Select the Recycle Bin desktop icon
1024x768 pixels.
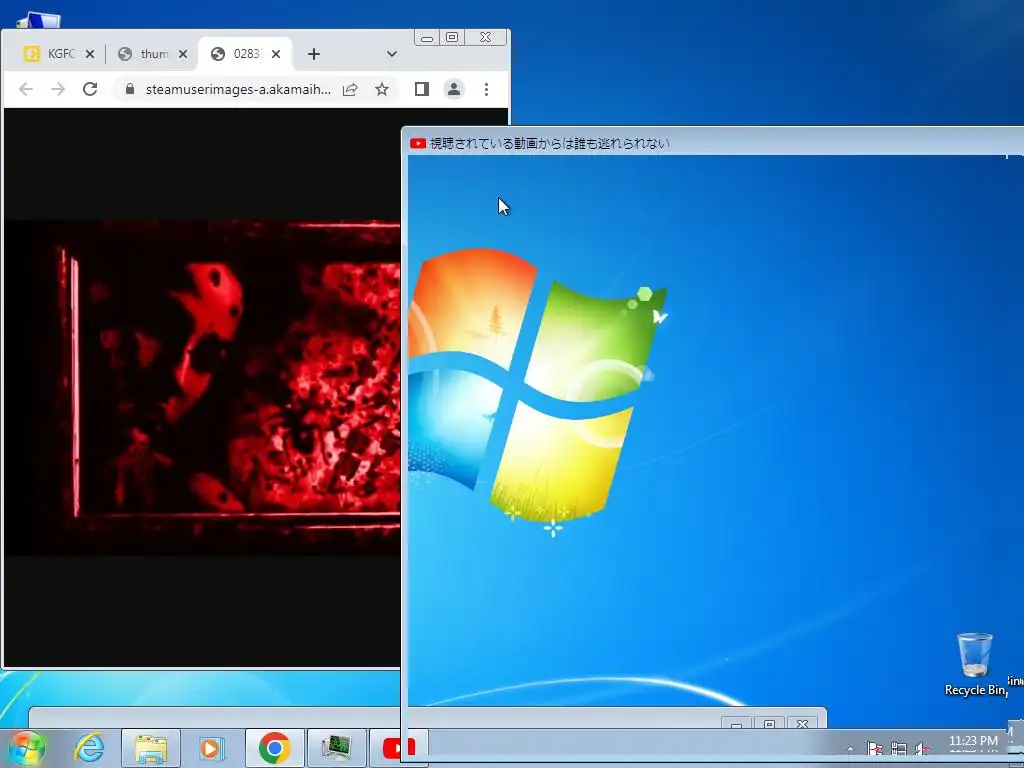[x=975, y=664]
